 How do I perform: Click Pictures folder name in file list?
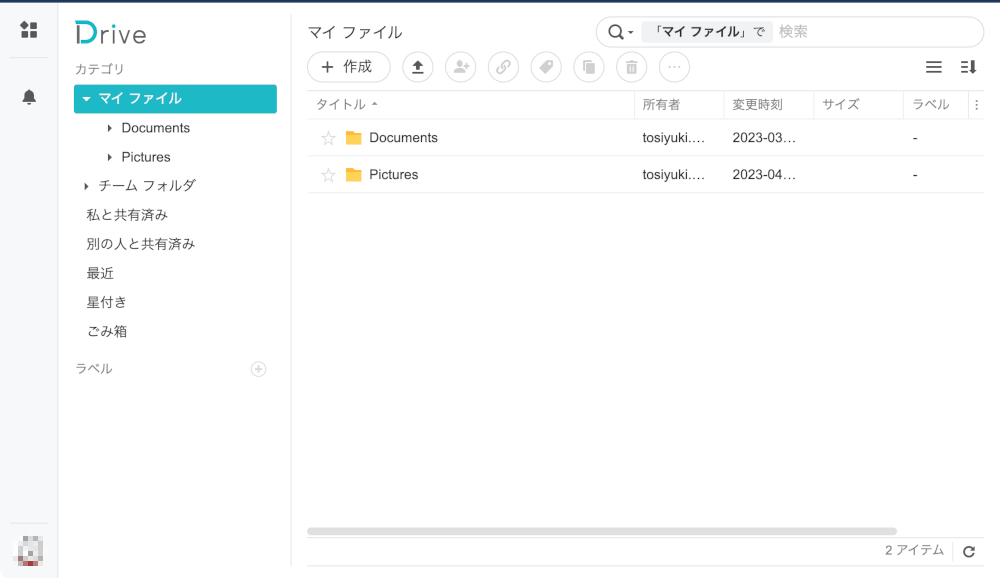pos(393,175)
